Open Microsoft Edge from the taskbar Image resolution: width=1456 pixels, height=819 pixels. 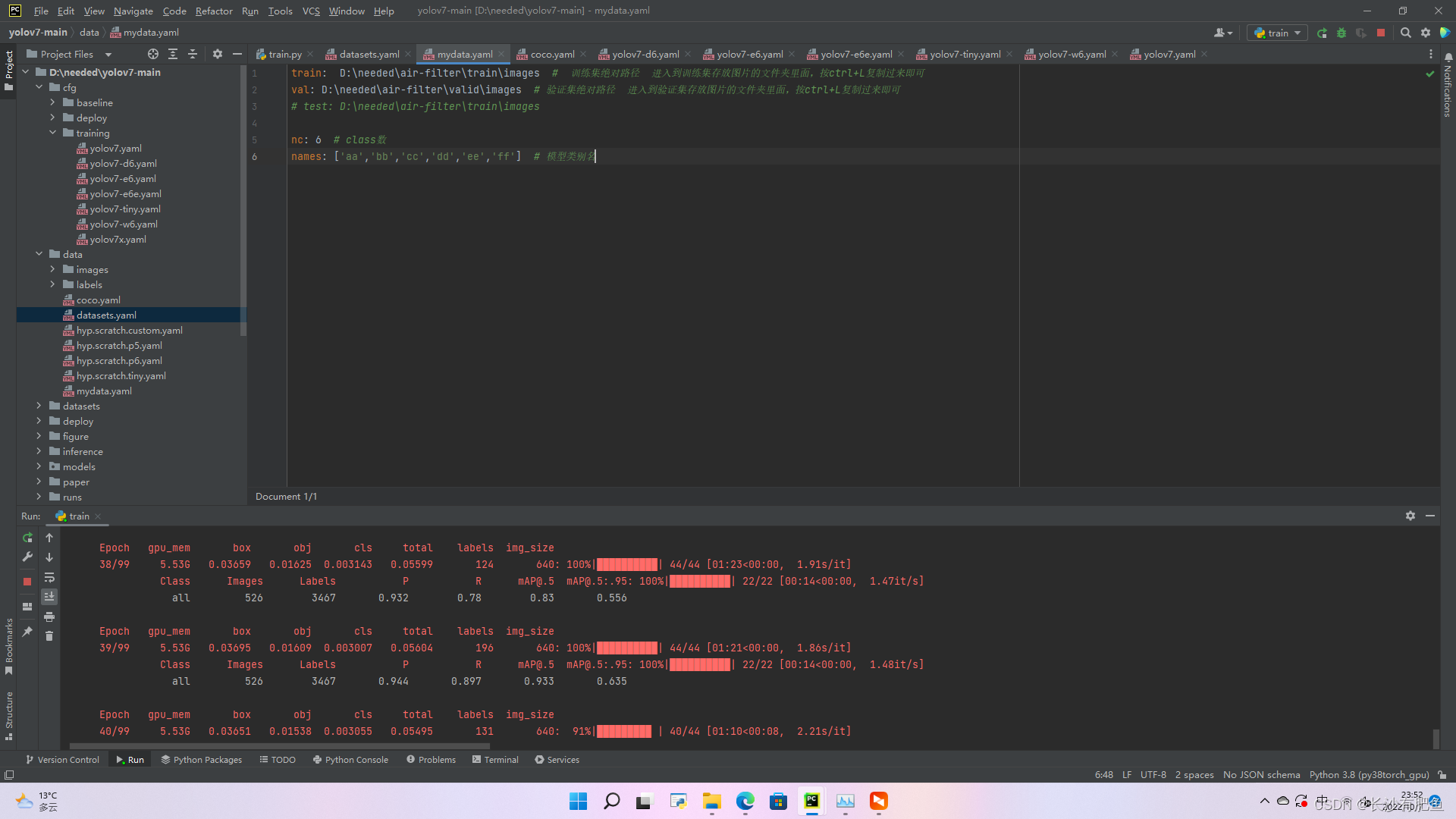745,801
